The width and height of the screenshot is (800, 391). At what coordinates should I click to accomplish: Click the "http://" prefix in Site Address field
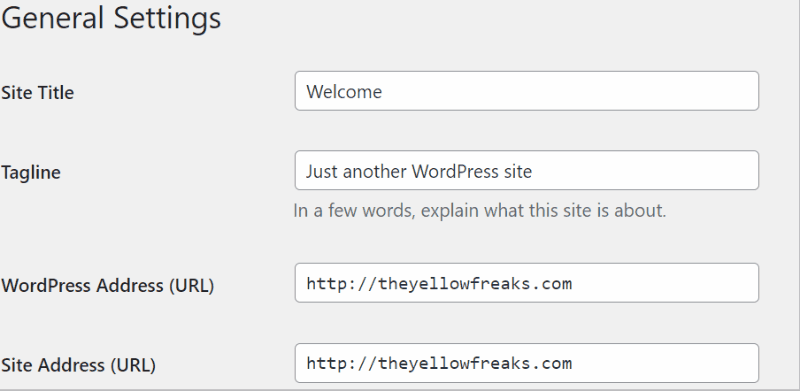pyautogui.click(x=342, y=363)
